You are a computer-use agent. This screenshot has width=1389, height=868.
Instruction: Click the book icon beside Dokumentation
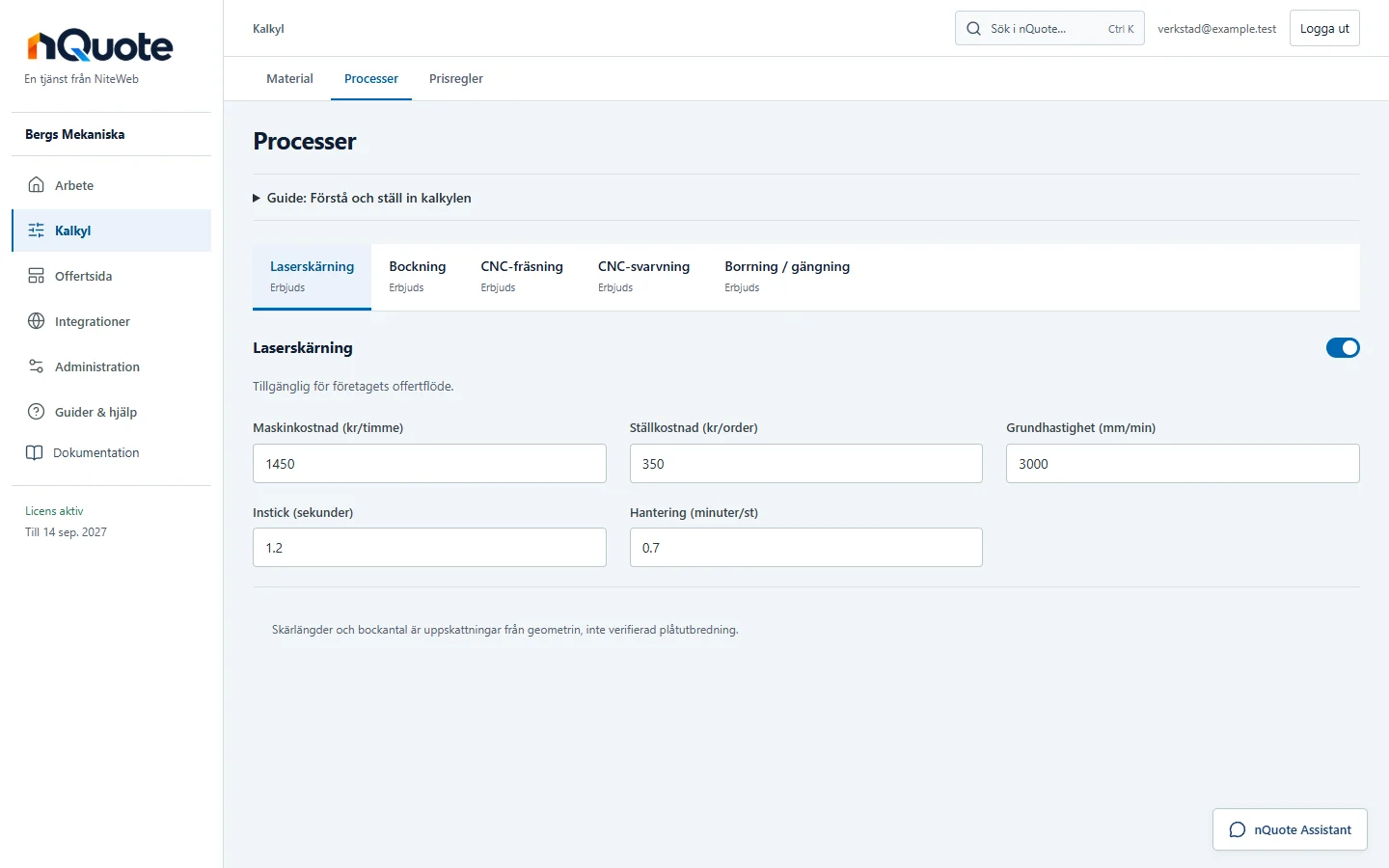[34, 452]
